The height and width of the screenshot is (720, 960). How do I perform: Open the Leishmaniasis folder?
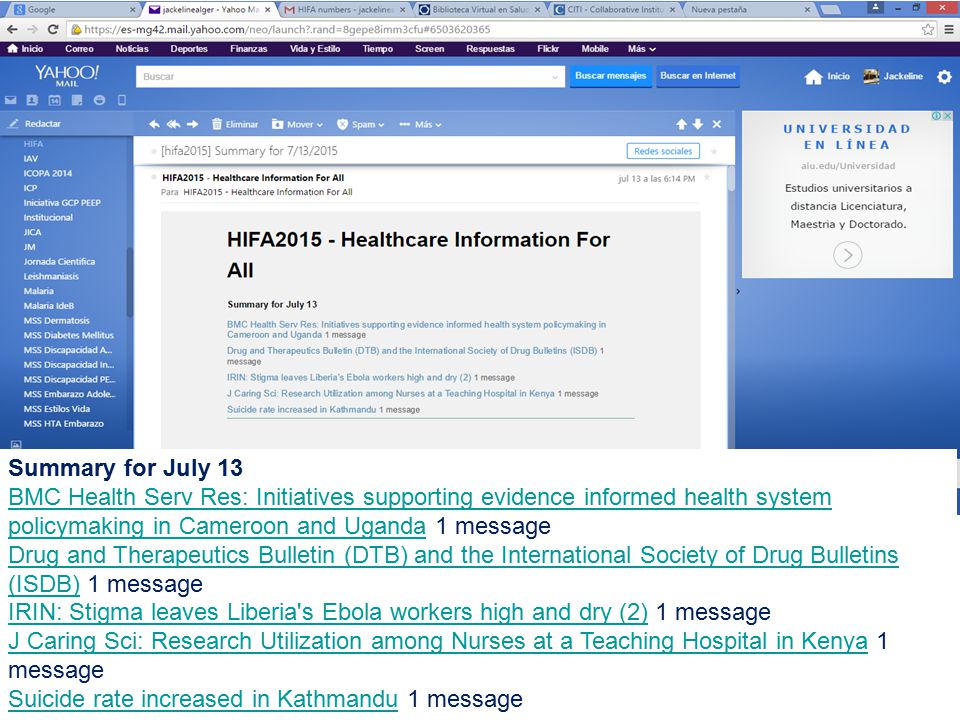[x=51, y=276]
